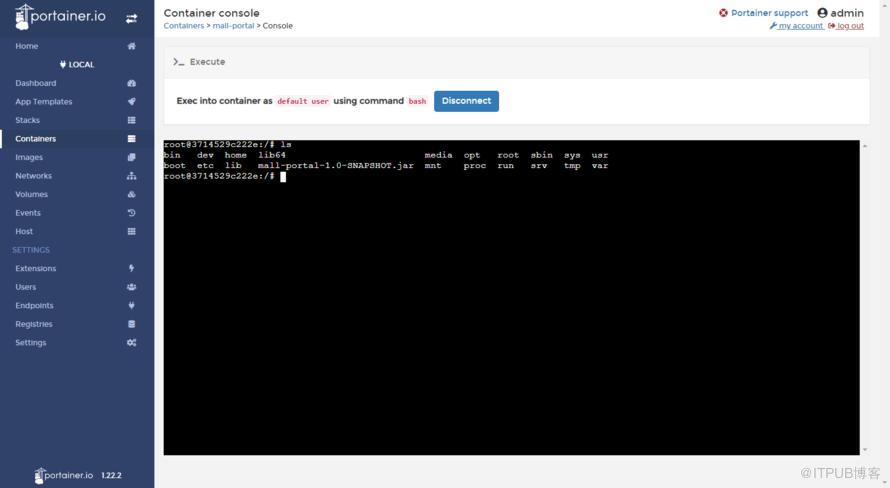Click the Registries database icon
This screenshot has width=890, height=488.
(x=132, y=324)
